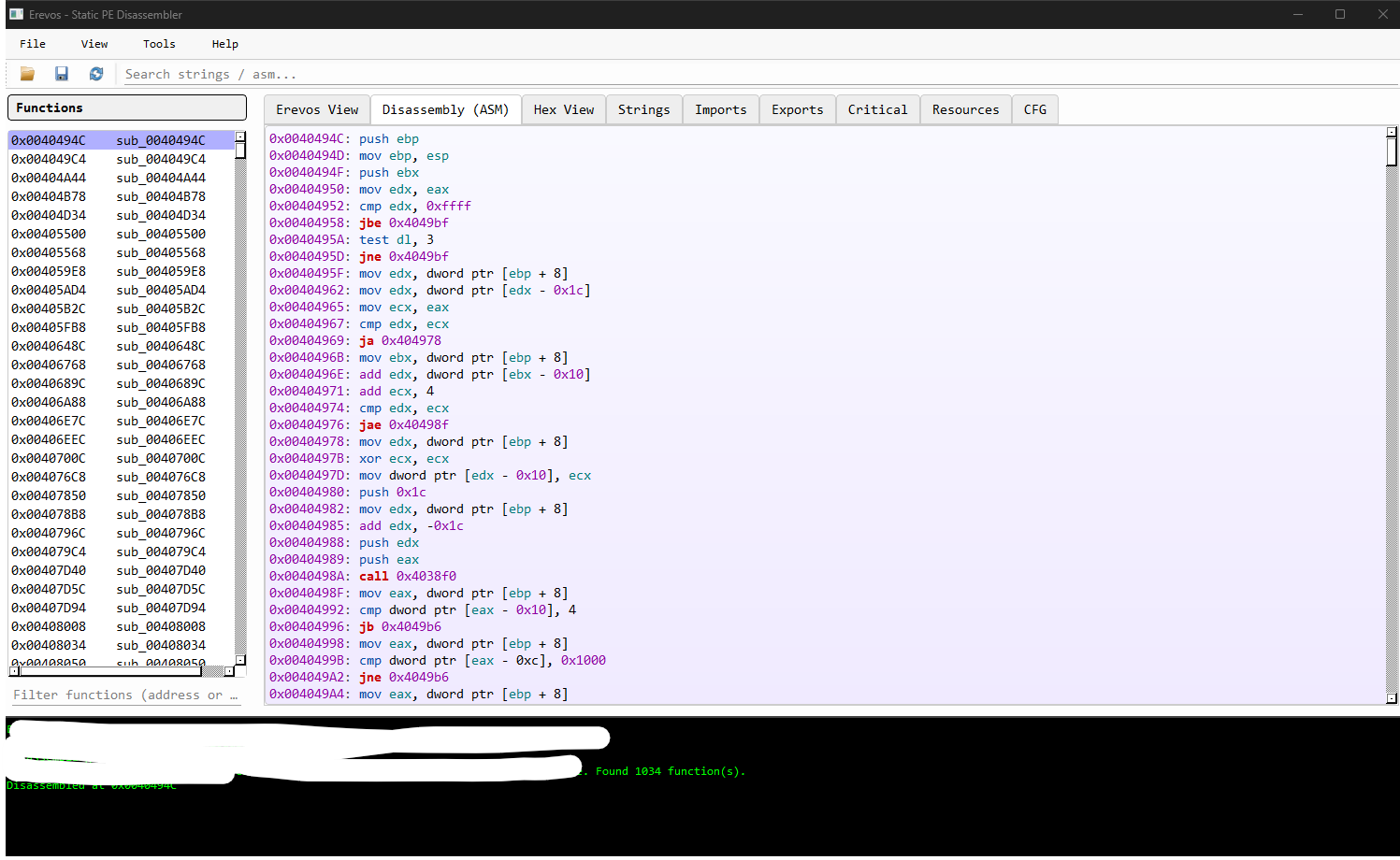1400x860 pixels.
Task: Select function sub_00404B78
Action: coord(122,196)
